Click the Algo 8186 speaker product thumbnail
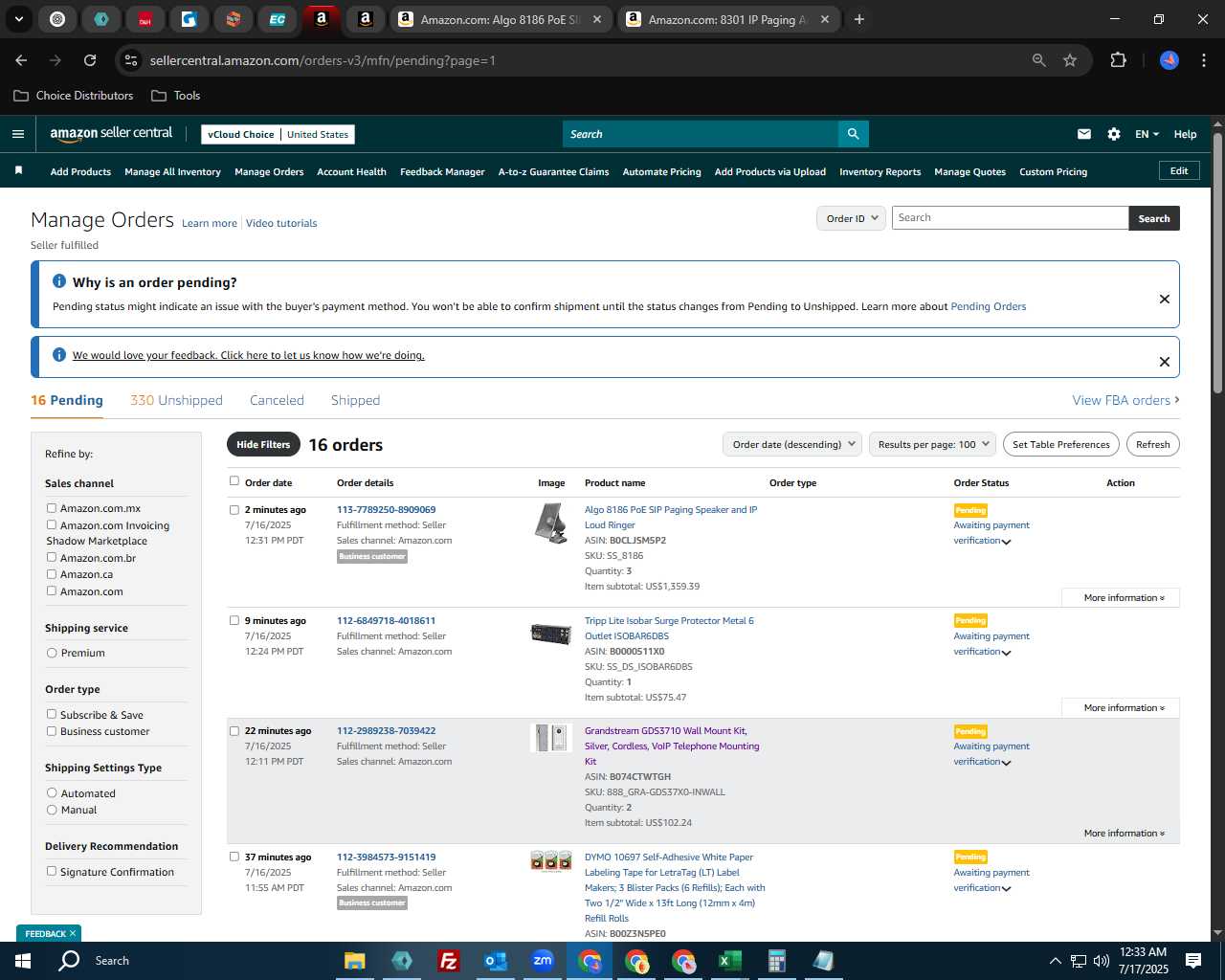The width and height of the screenshot is (1225, 980). coord(551,523)
